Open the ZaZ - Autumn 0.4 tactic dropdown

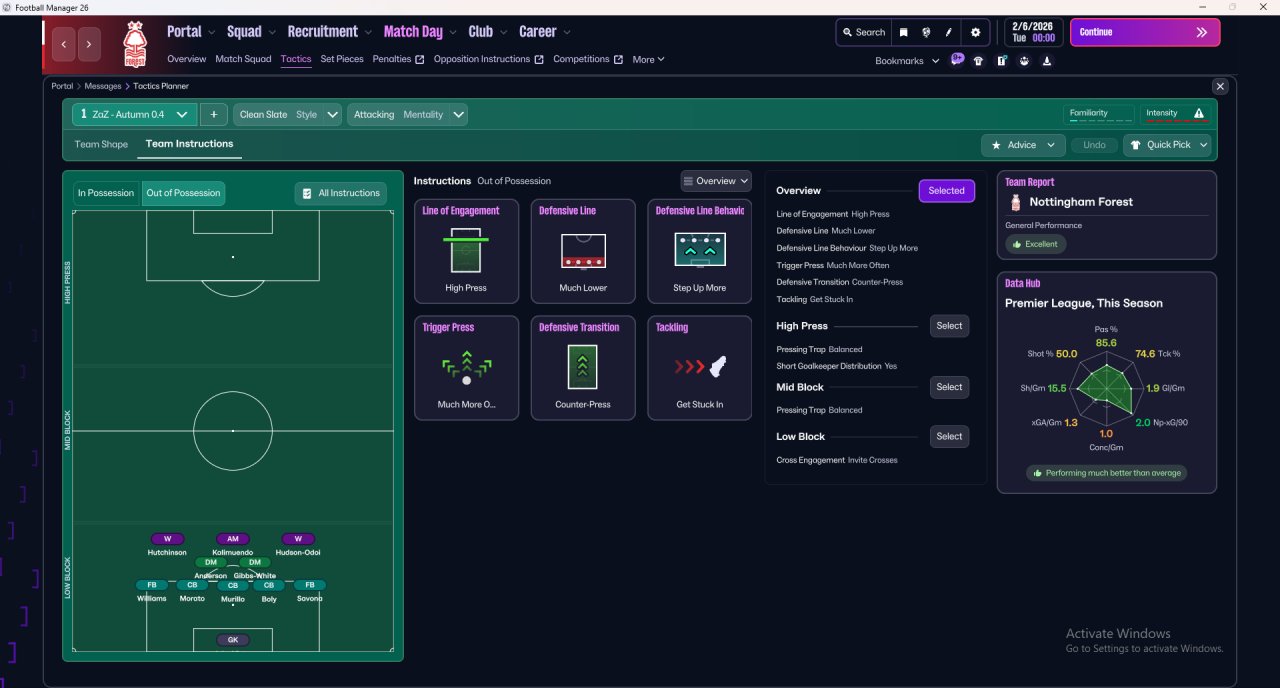pyautogui.click(x=135, y=114)
